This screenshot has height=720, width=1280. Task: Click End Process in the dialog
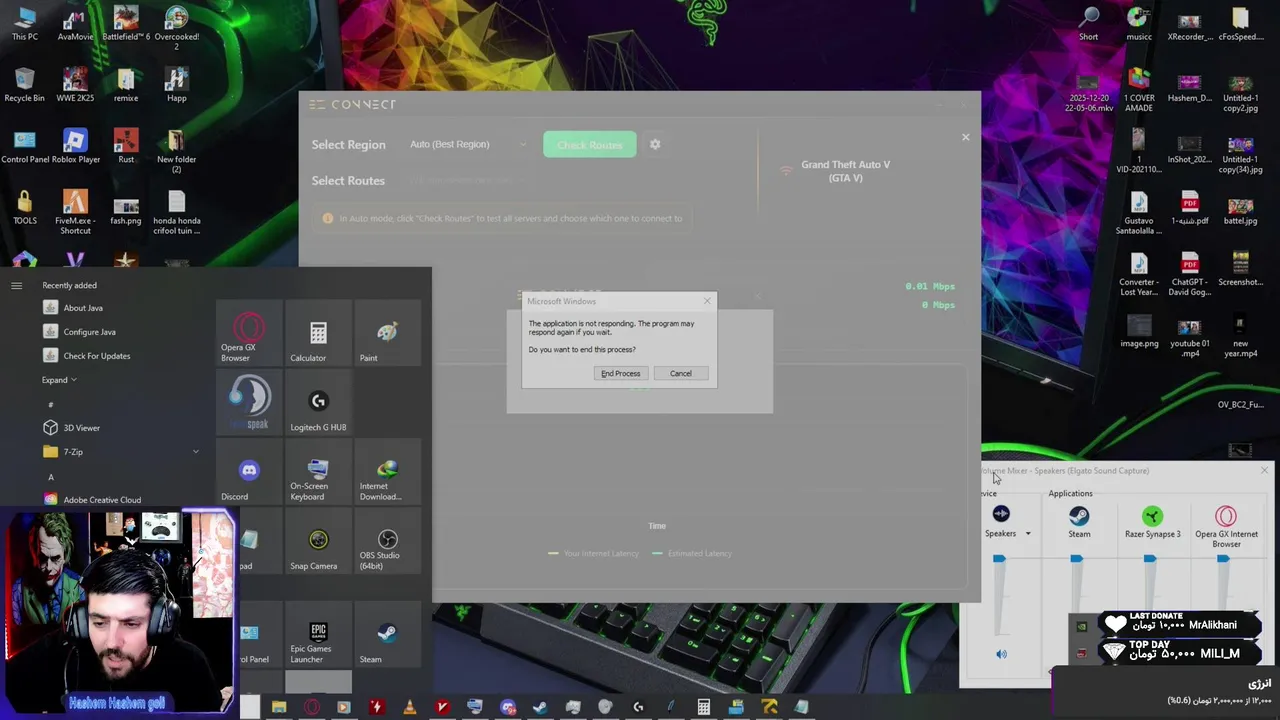(620, 373)
